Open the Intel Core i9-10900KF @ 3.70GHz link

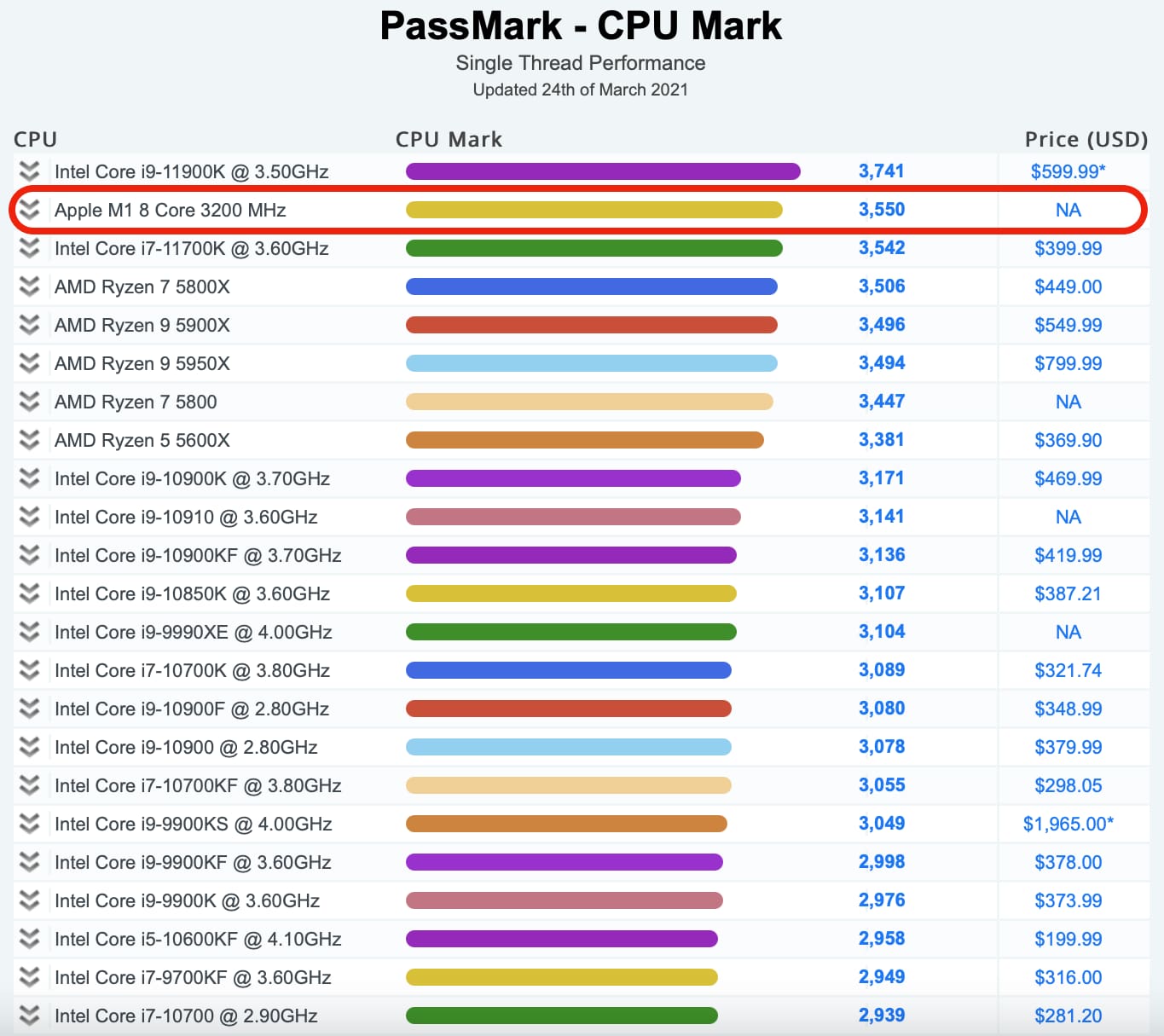[198, 555]
